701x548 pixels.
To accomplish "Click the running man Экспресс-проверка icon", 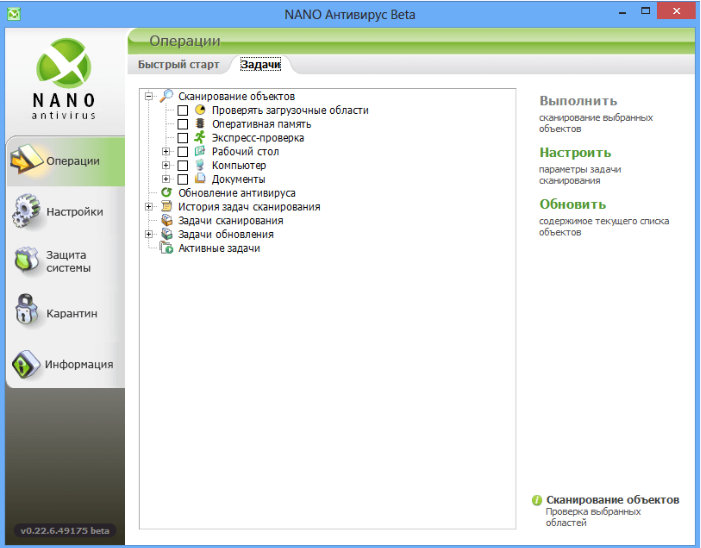I will pos(200,137).
